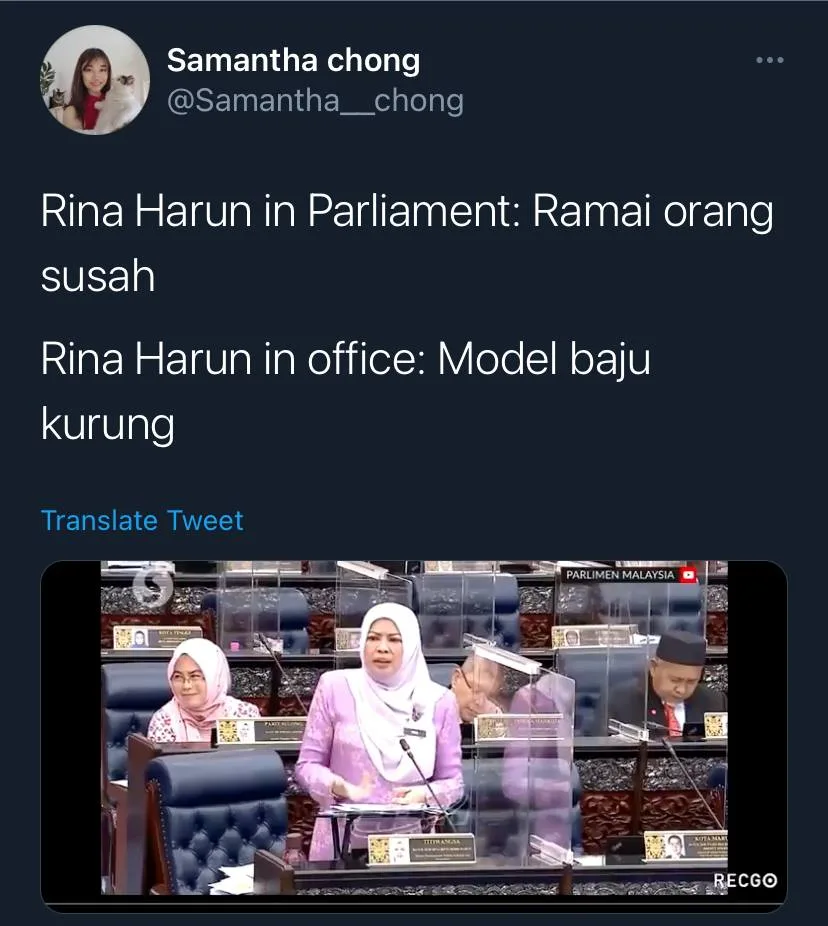Click the RECGO watermark in the video
The height and width of the screenshot is (926, 828).
click(745, 880)
